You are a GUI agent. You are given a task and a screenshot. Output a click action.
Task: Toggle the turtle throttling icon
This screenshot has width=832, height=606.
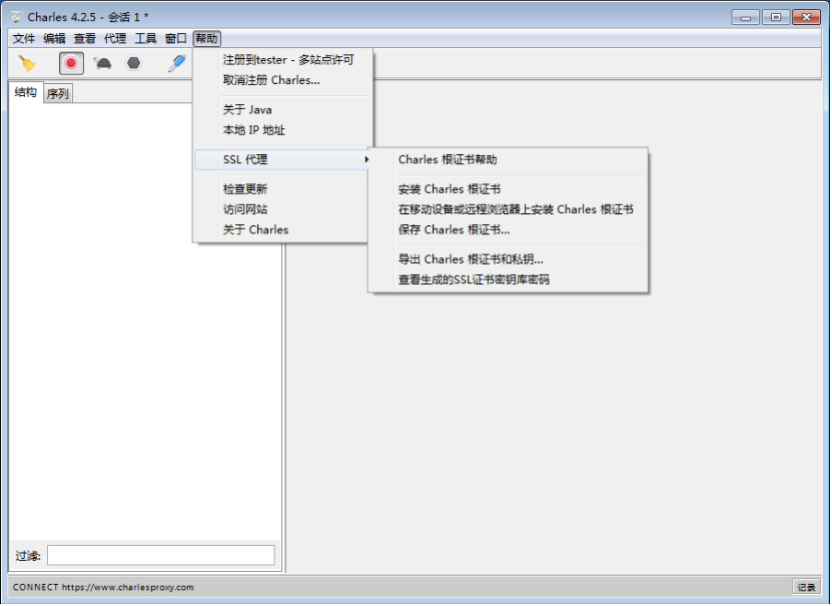click(x=103, y=64)
